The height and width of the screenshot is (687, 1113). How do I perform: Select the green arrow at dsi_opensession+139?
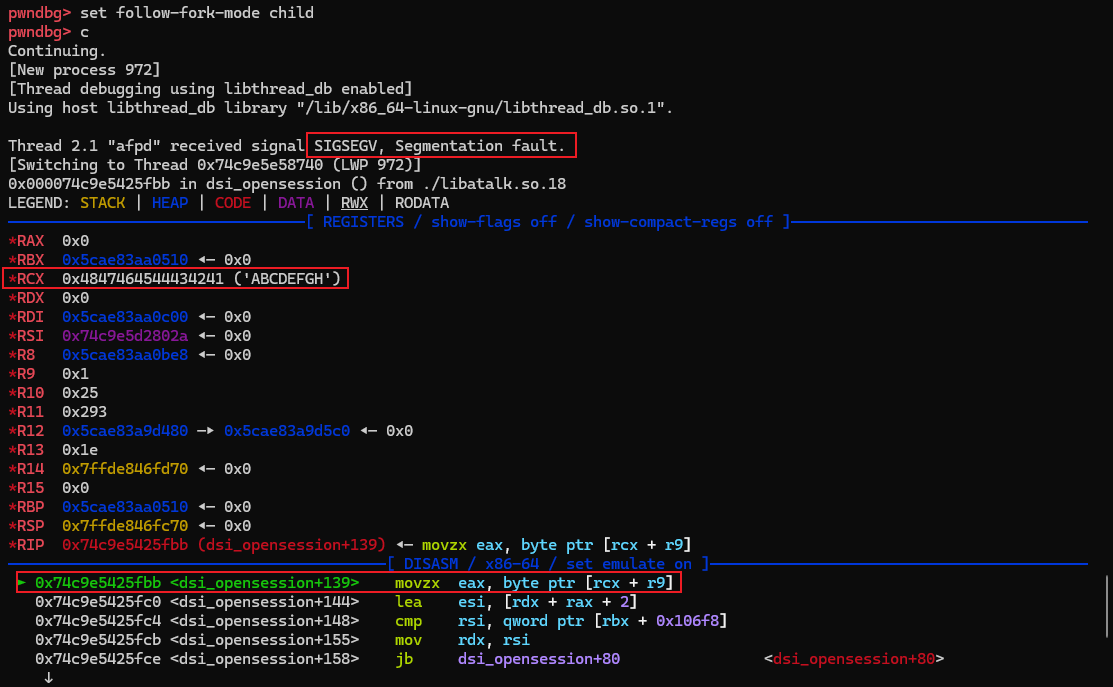22,582
